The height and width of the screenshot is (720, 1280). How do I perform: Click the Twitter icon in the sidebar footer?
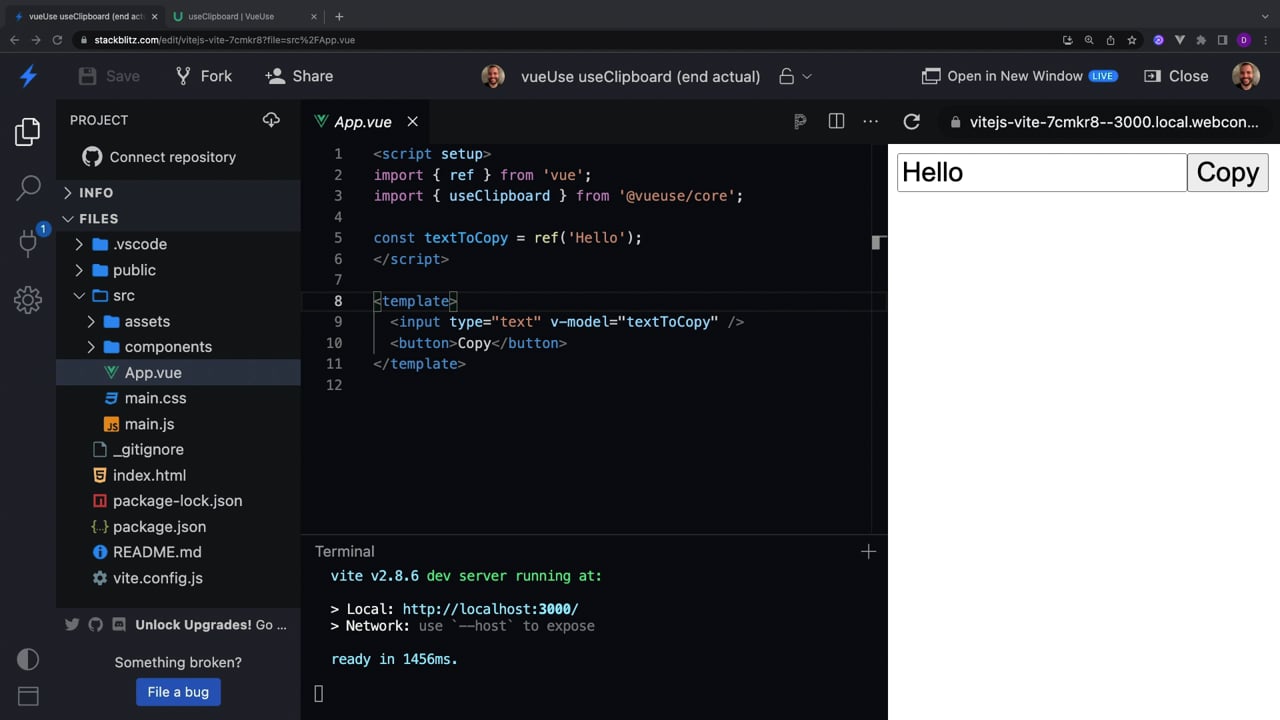(x=72, y=625)
